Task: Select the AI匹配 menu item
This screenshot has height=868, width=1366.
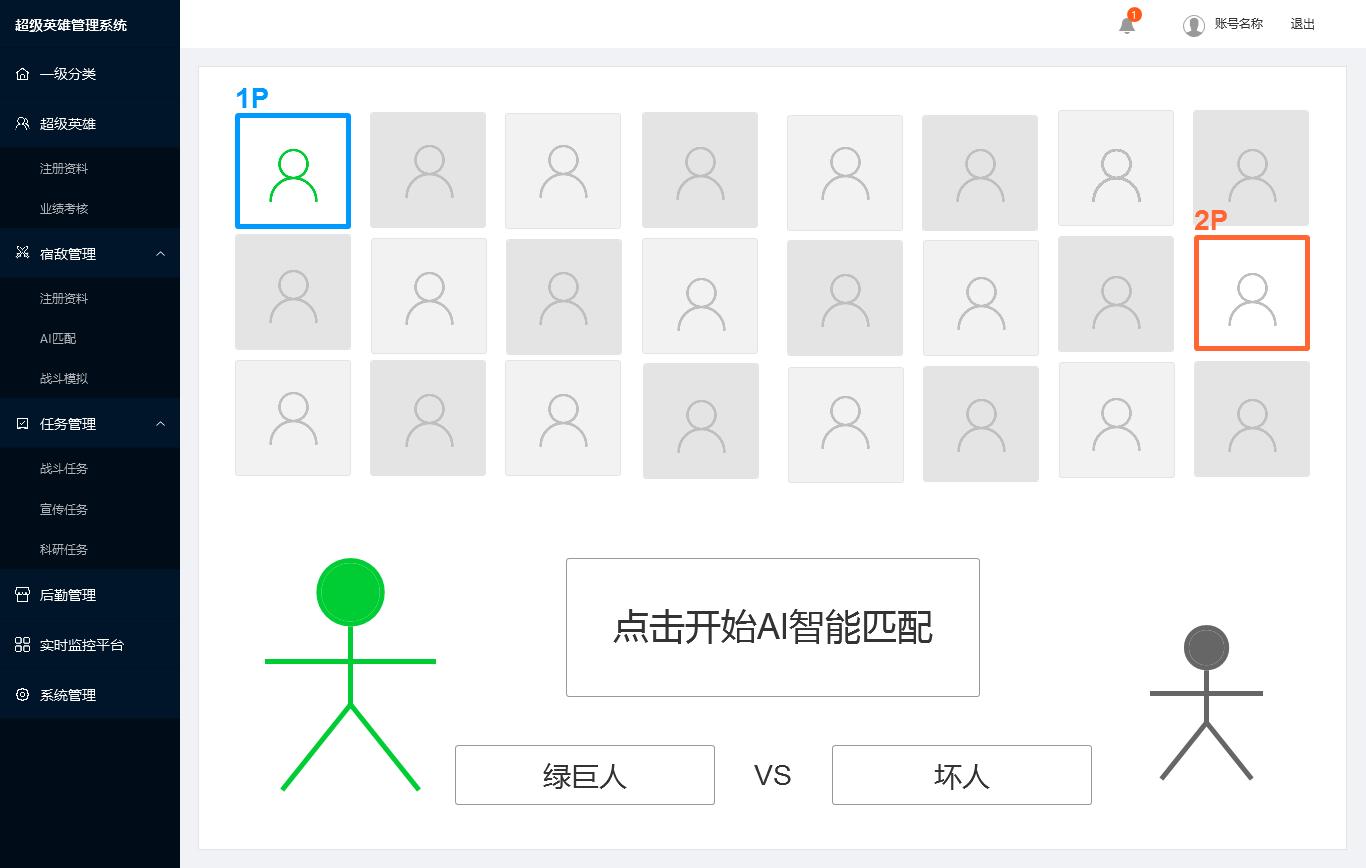Action: (59, 338)
